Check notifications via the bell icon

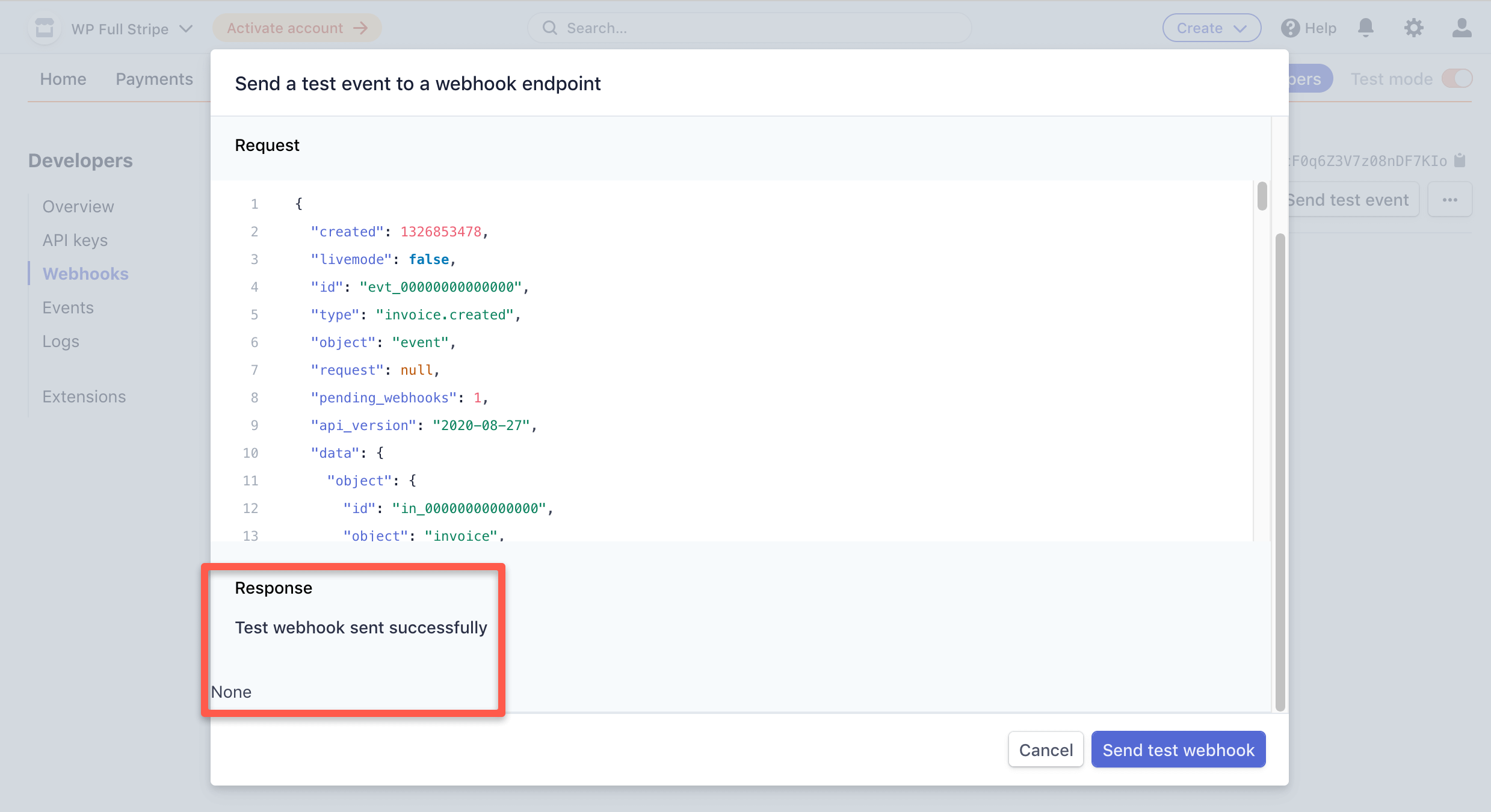1365,28
